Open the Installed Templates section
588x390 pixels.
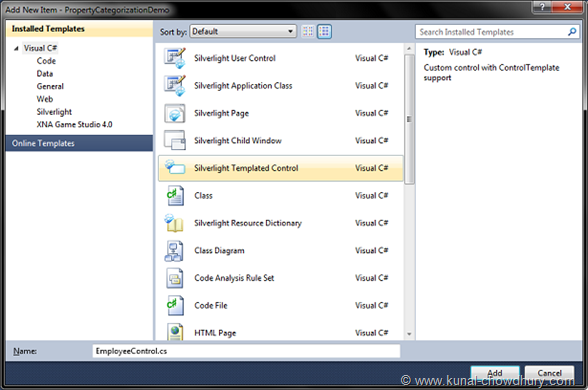[x=79, y=29]
